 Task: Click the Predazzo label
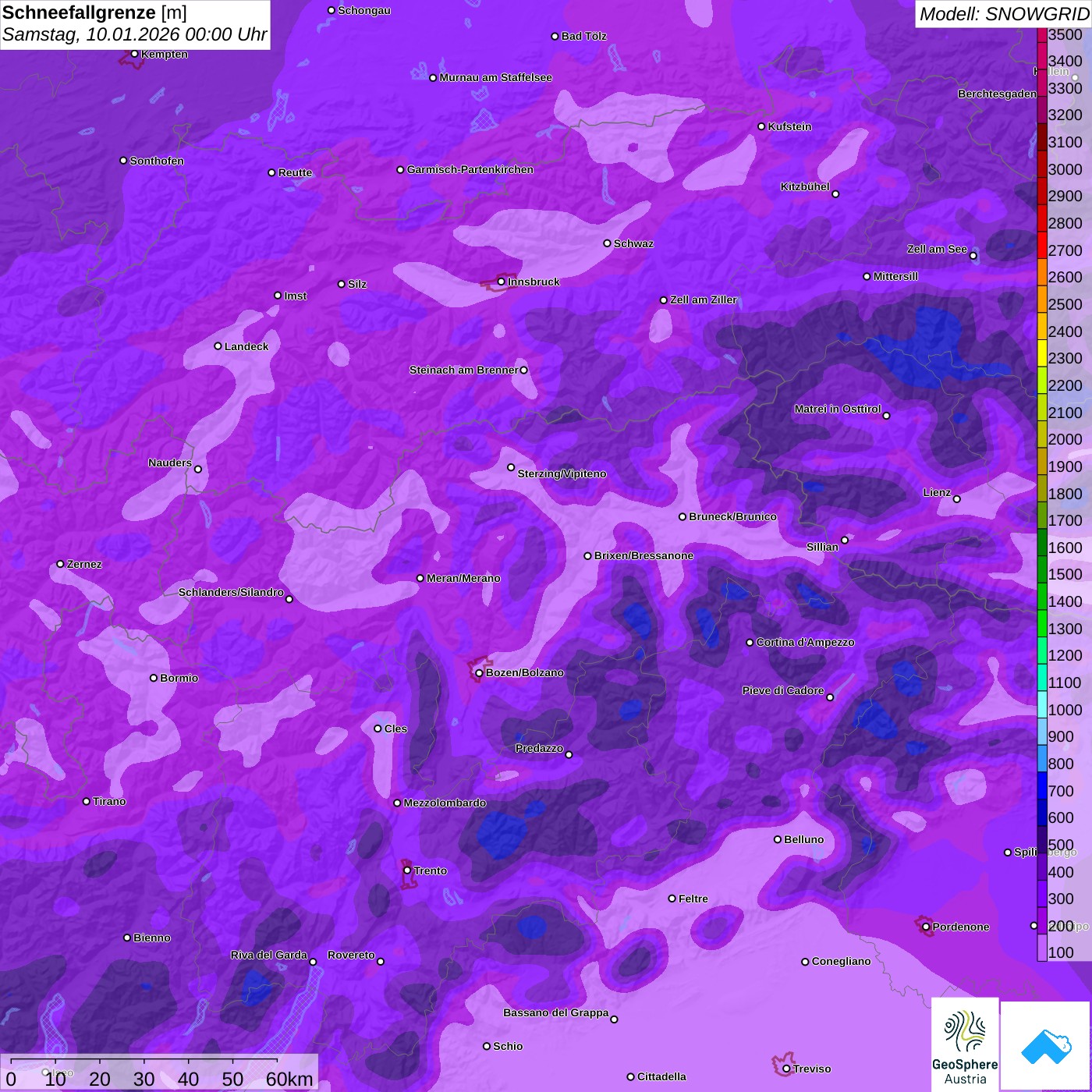(539, 748)
